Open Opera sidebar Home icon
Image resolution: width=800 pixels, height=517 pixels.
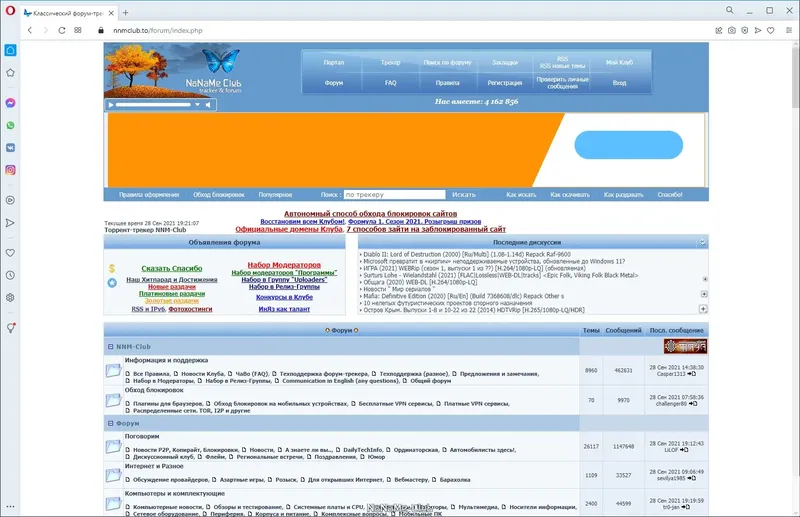[x=10, y=50]
